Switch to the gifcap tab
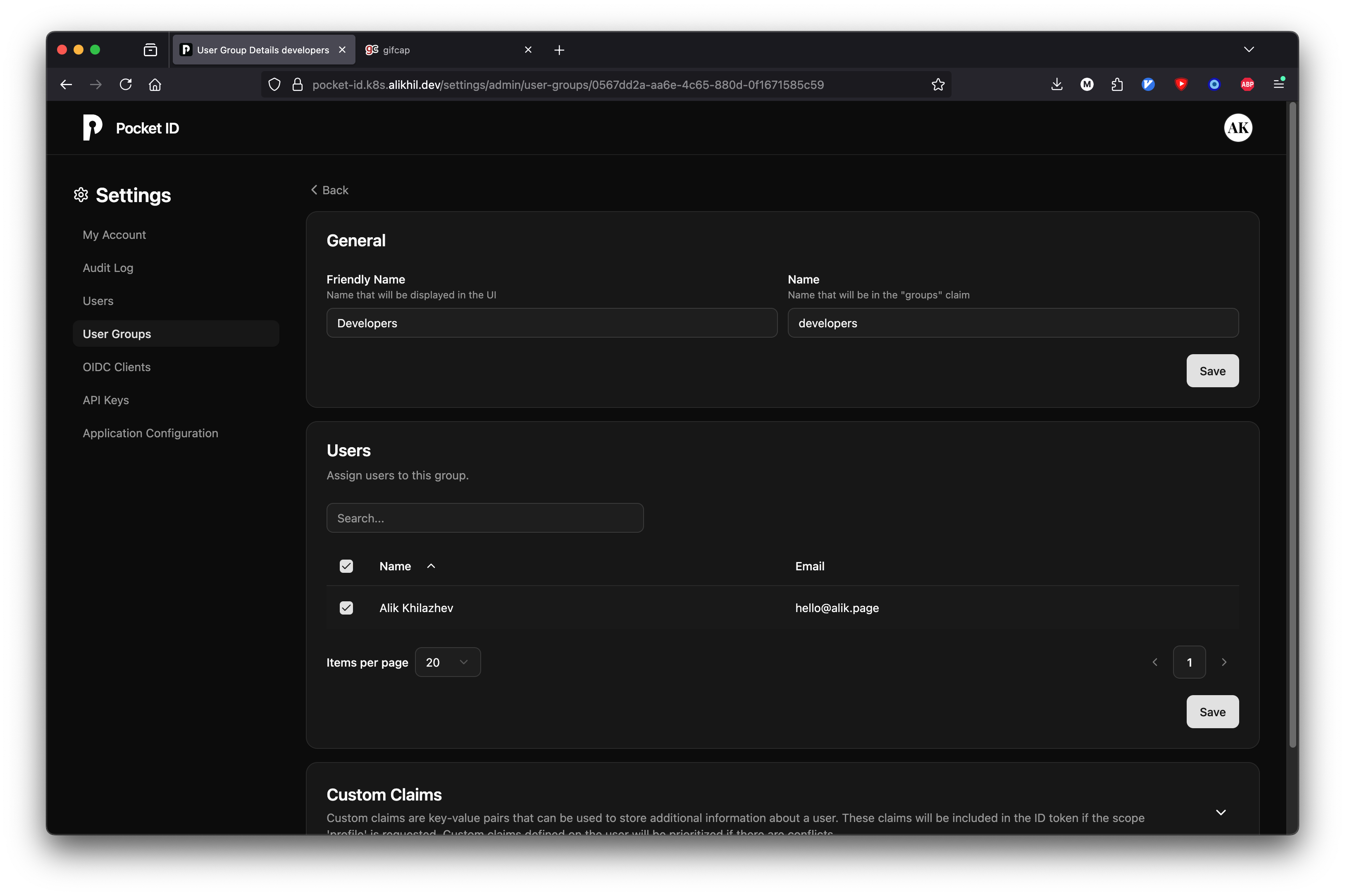This screenshot has height=896, width=1345. [x=448, y=50]
